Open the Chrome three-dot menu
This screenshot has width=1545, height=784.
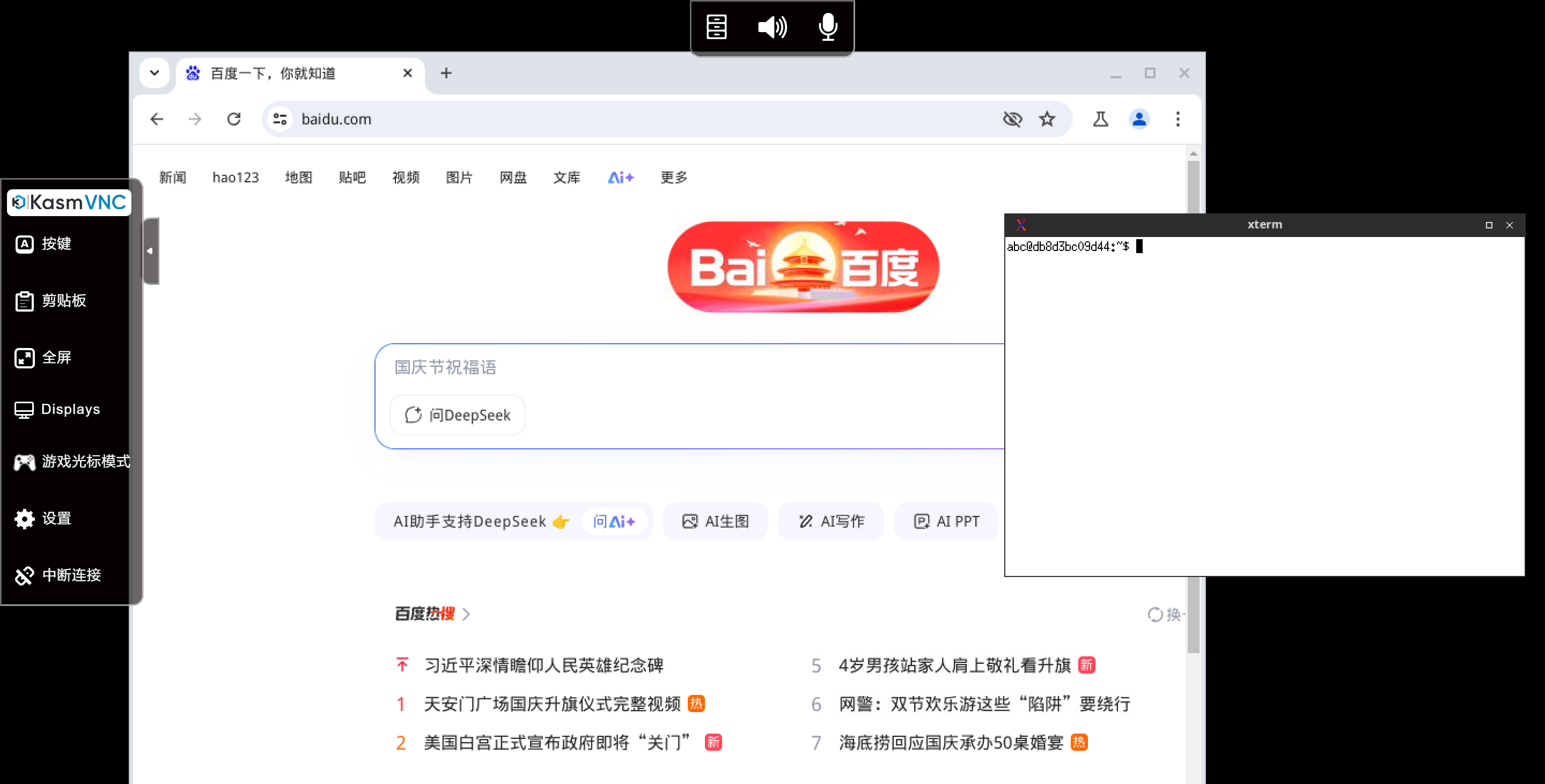coord(1178,119)
